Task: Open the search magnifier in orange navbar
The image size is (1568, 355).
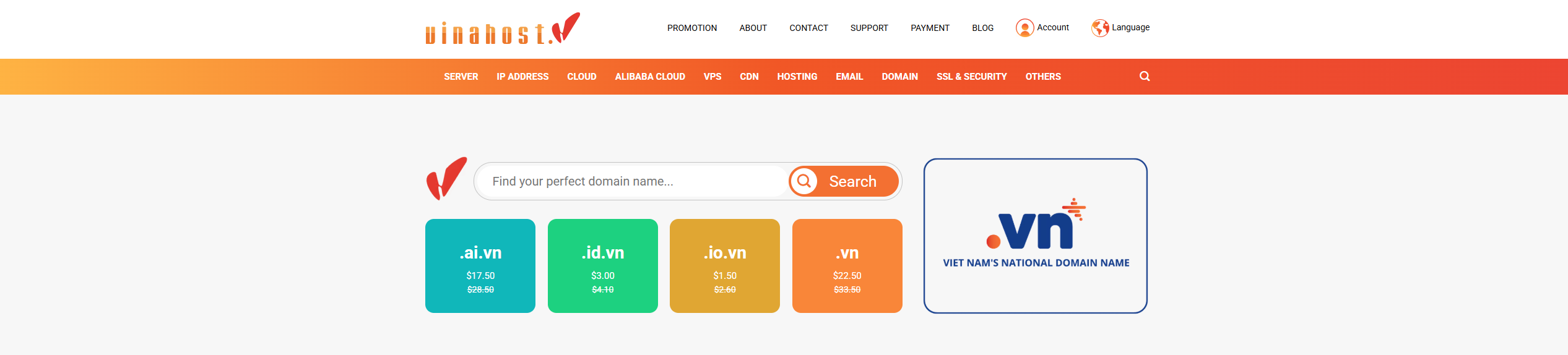Action: (x=1145, y=76)
